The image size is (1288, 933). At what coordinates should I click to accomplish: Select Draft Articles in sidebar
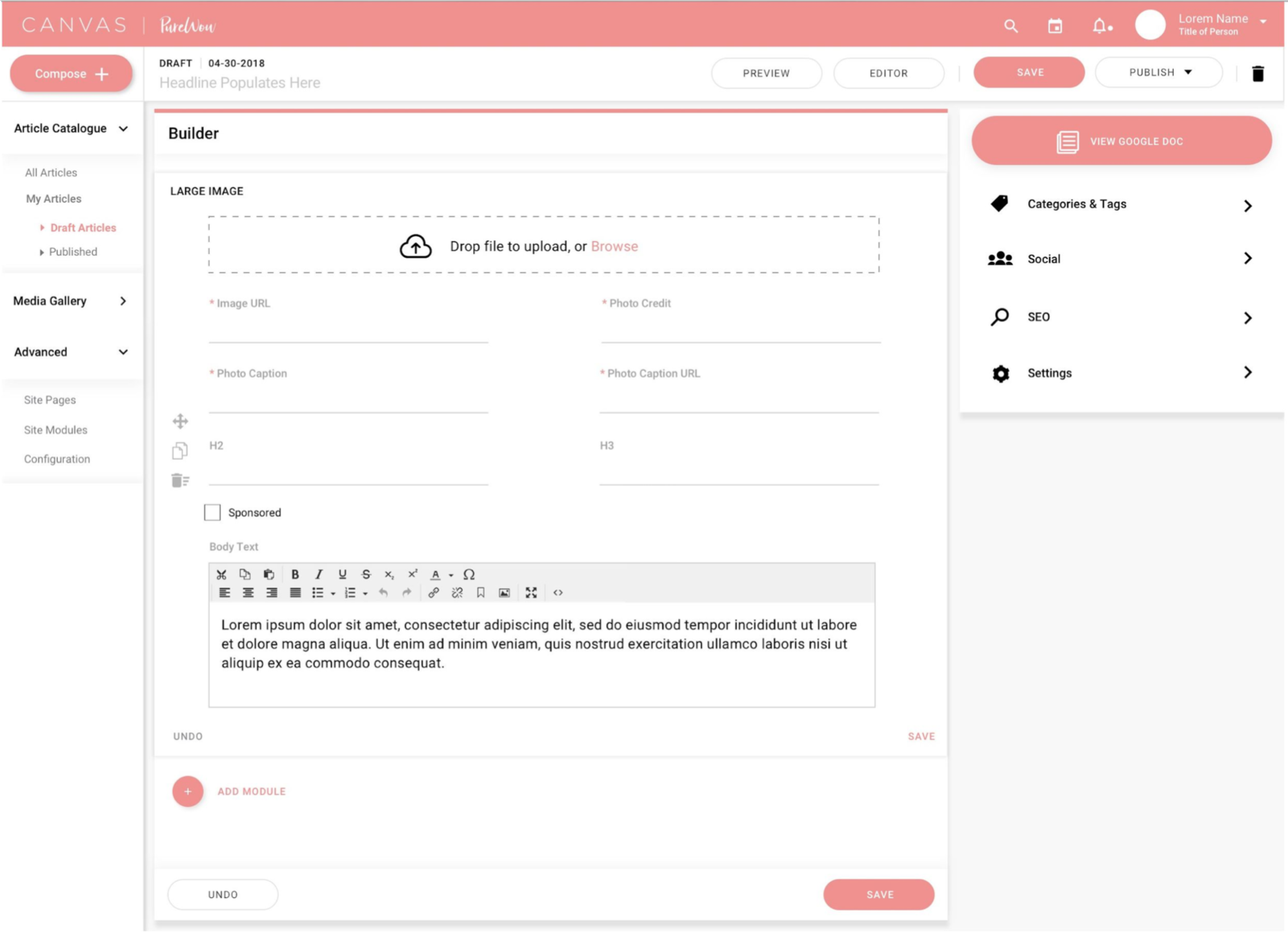tap(83, 228)
